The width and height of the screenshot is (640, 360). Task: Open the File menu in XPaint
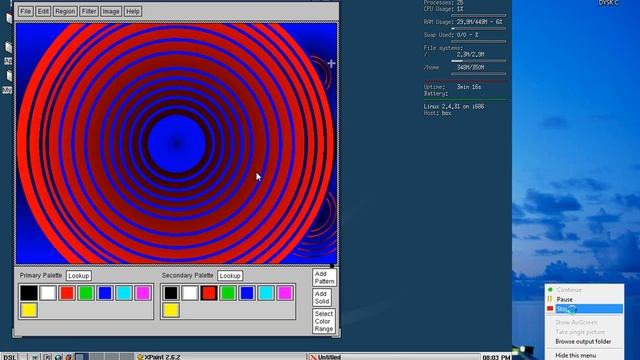[x=25, y=11]
